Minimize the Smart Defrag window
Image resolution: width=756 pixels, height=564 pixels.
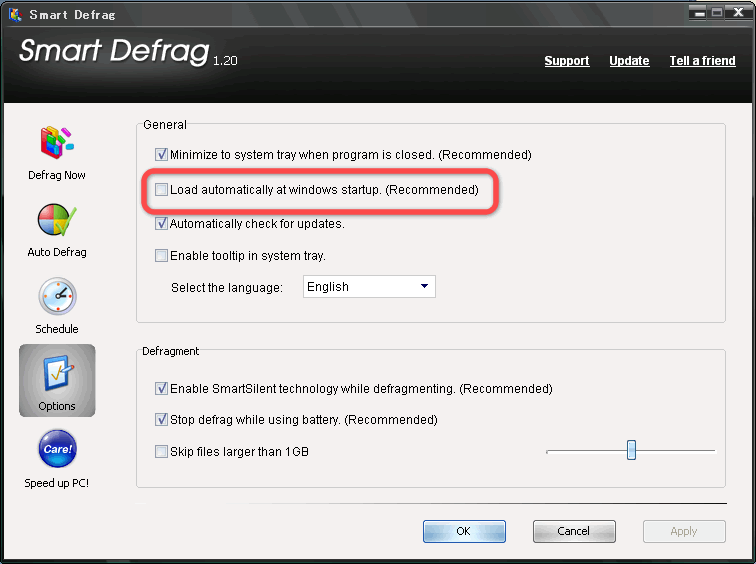tap(699, 13)
